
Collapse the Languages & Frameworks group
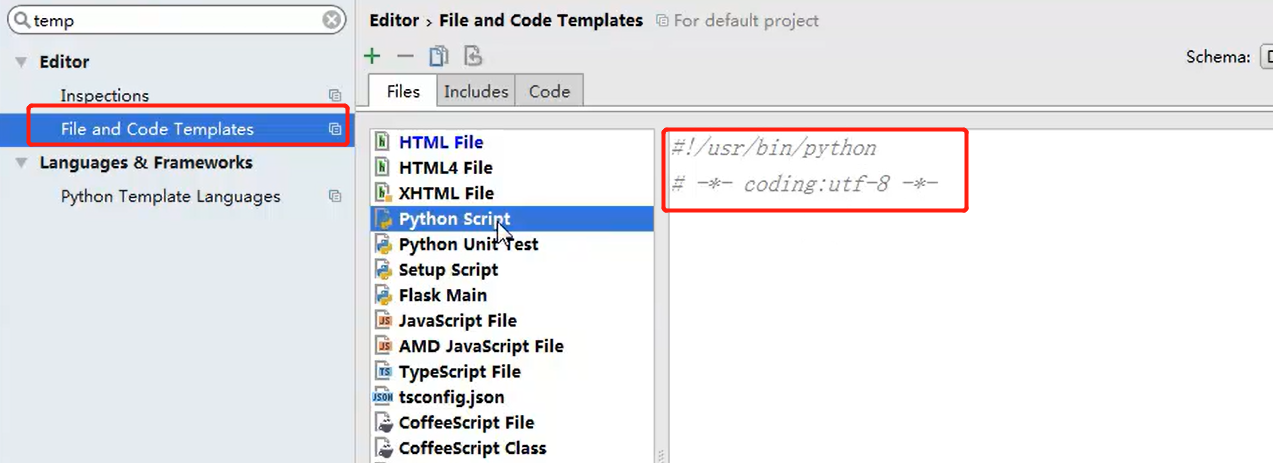20,163
